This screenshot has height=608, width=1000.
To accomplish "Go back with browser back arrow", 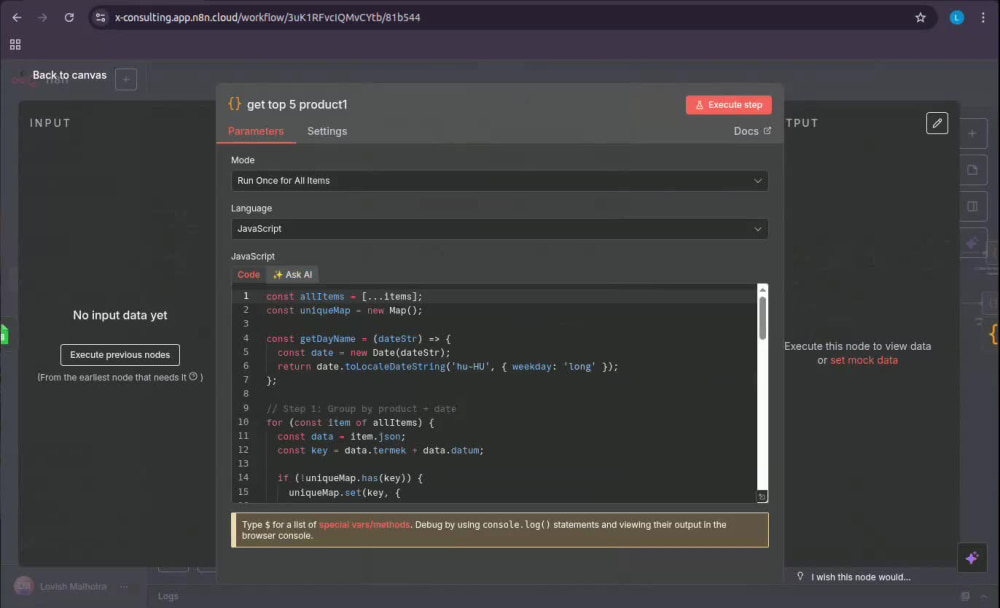I will pos(17,18).
